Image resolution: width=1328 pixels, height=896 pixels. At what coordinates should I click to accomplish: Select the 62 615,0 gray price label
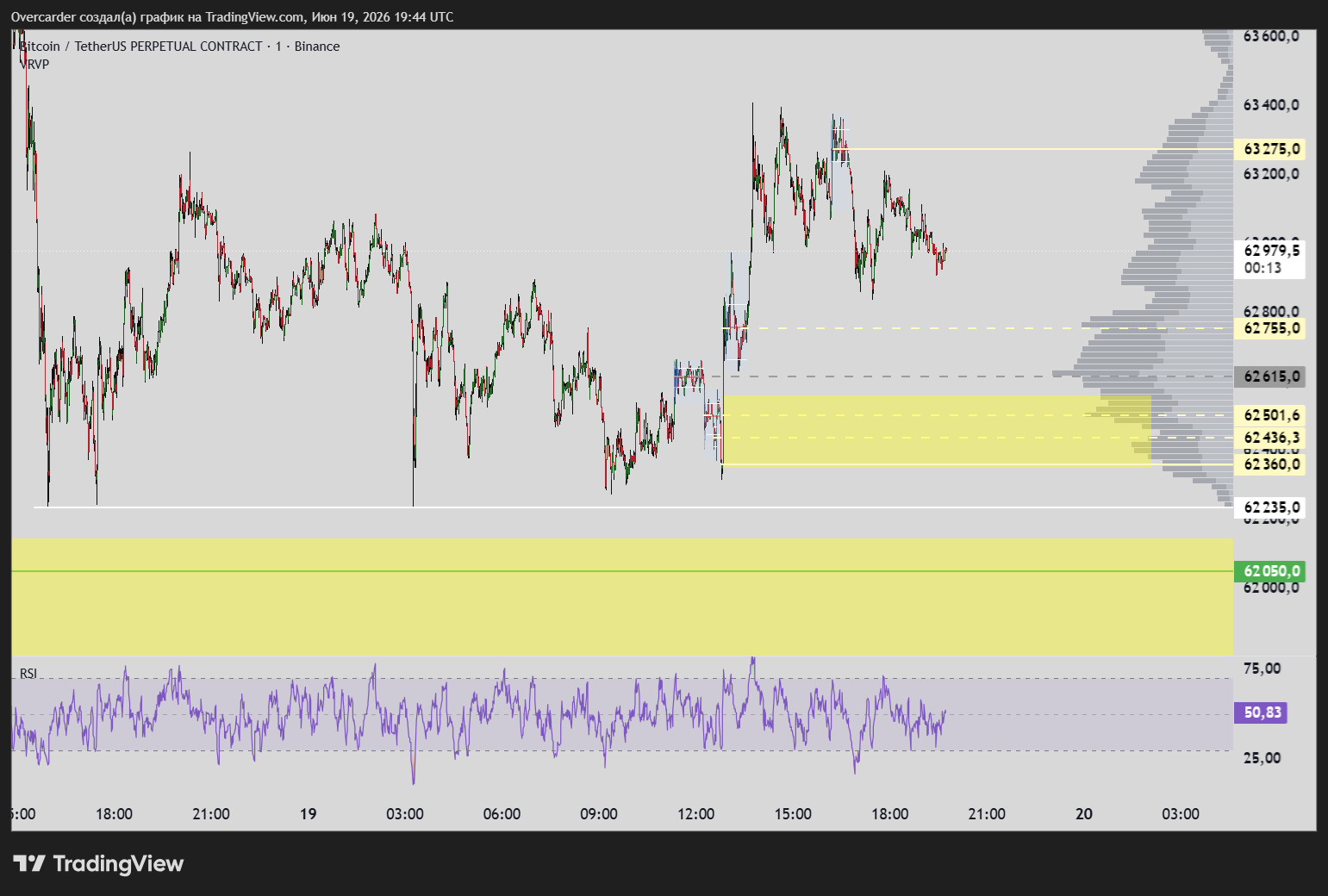coord(1269,376)
